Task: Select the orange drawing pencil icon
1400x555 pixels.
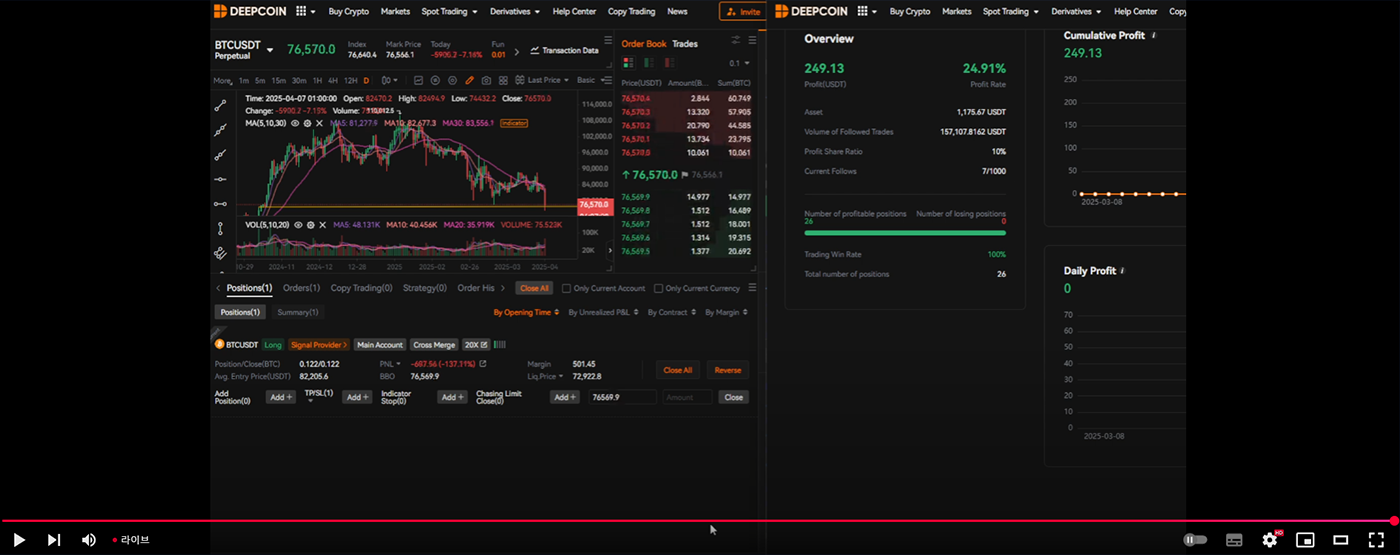Action: click(469, 80)
